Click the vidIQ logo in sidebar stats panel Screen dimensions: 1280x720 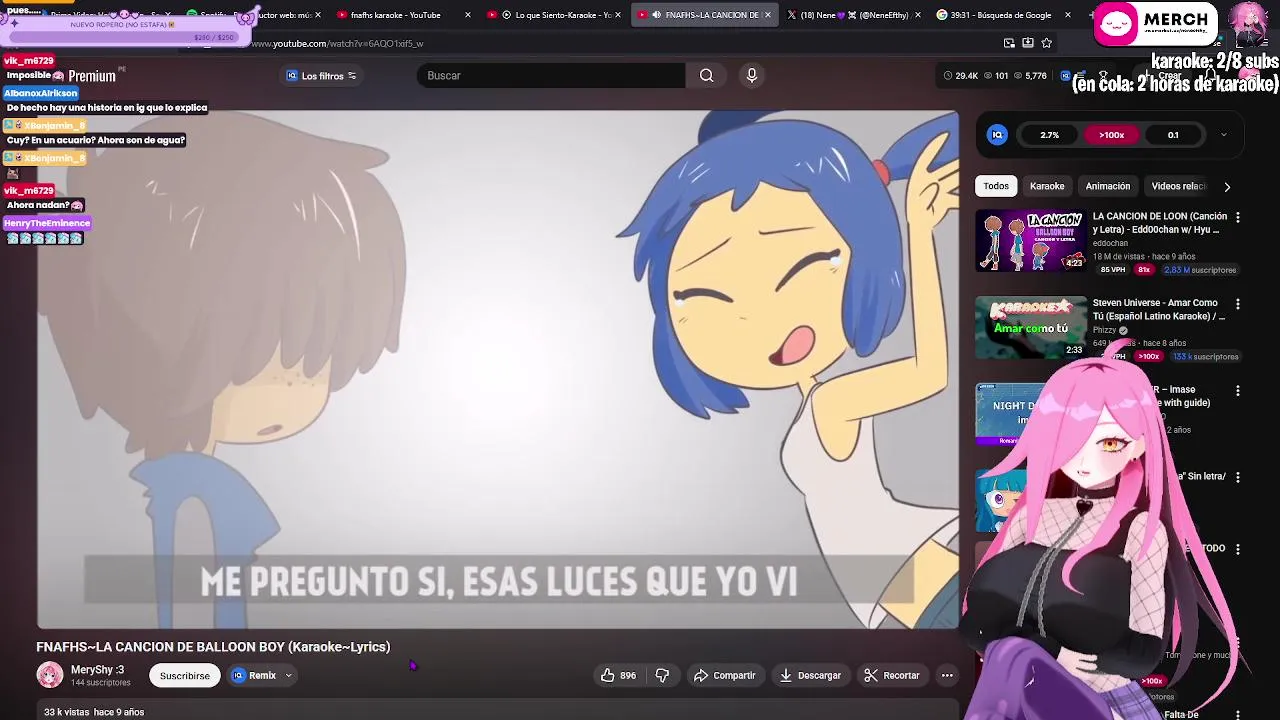[x=997, y=135]
